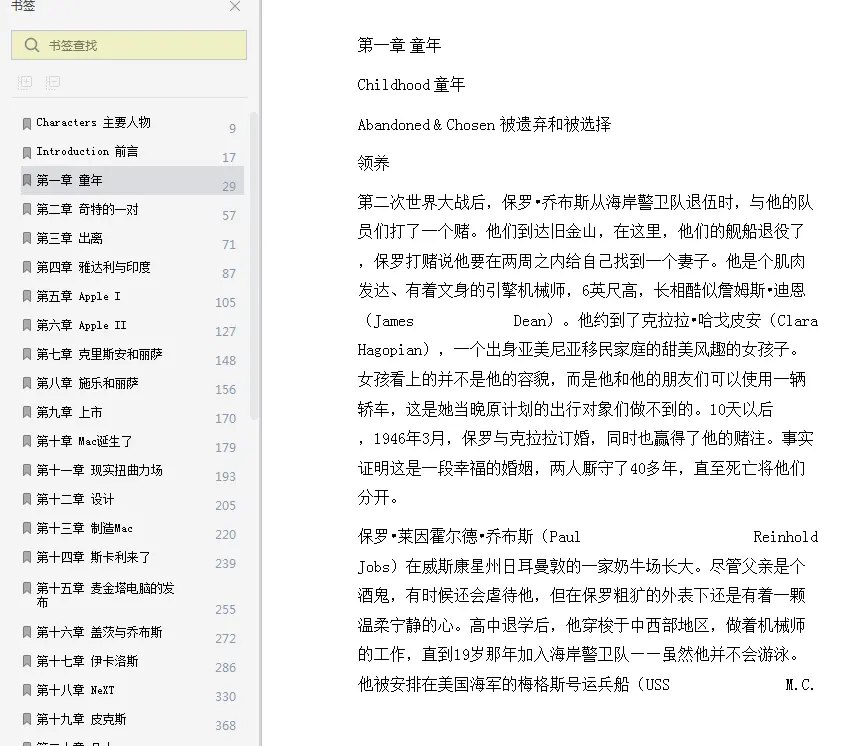Collapse all bookmarks icon
The width and height of the screenshot is (851, 746).
53,82
